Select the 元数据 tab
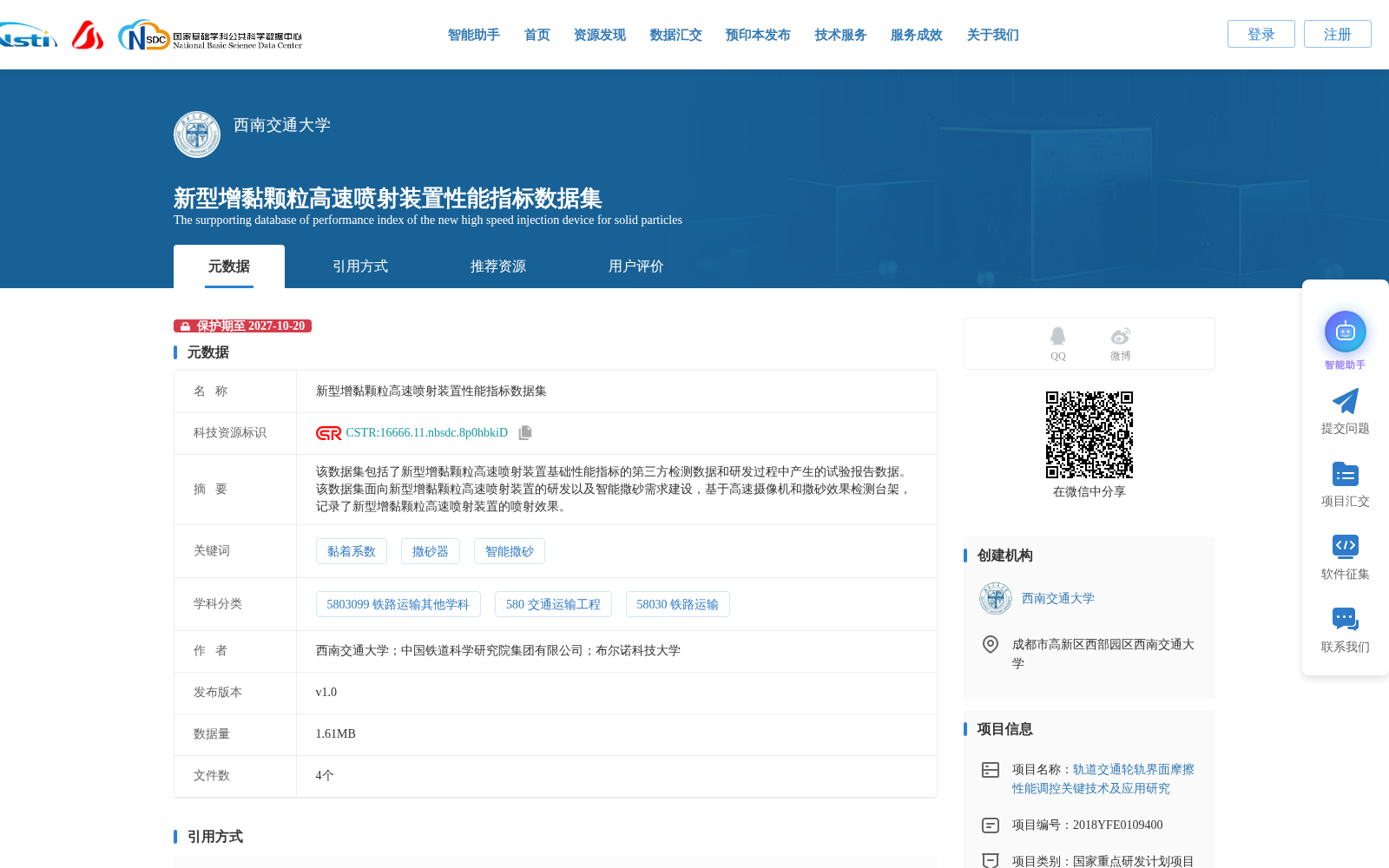Viewport: 1389px width, 868px height. [x=229, y=266]
